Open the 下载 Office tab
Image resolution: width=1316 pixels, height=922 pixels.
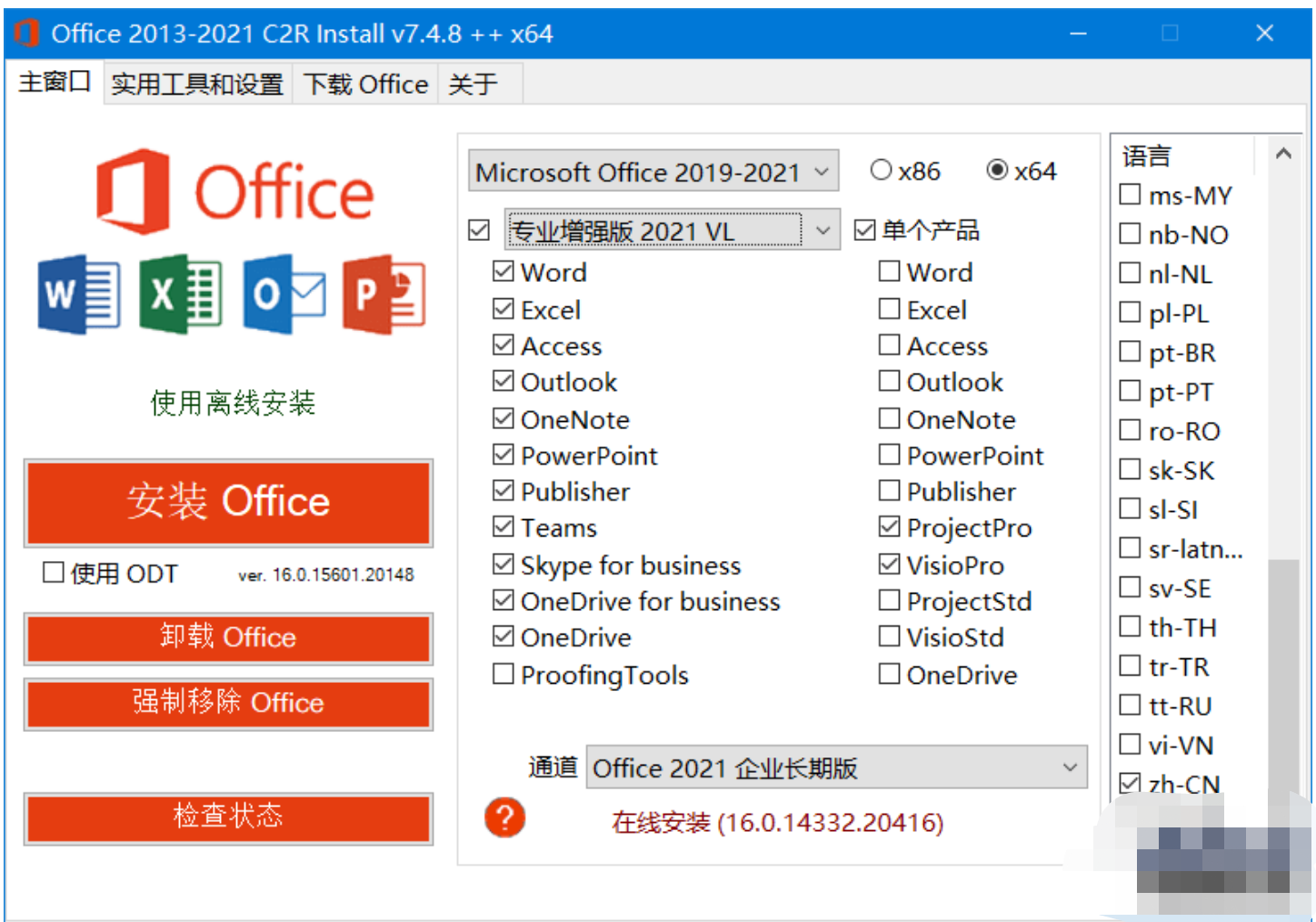point(365,85)
